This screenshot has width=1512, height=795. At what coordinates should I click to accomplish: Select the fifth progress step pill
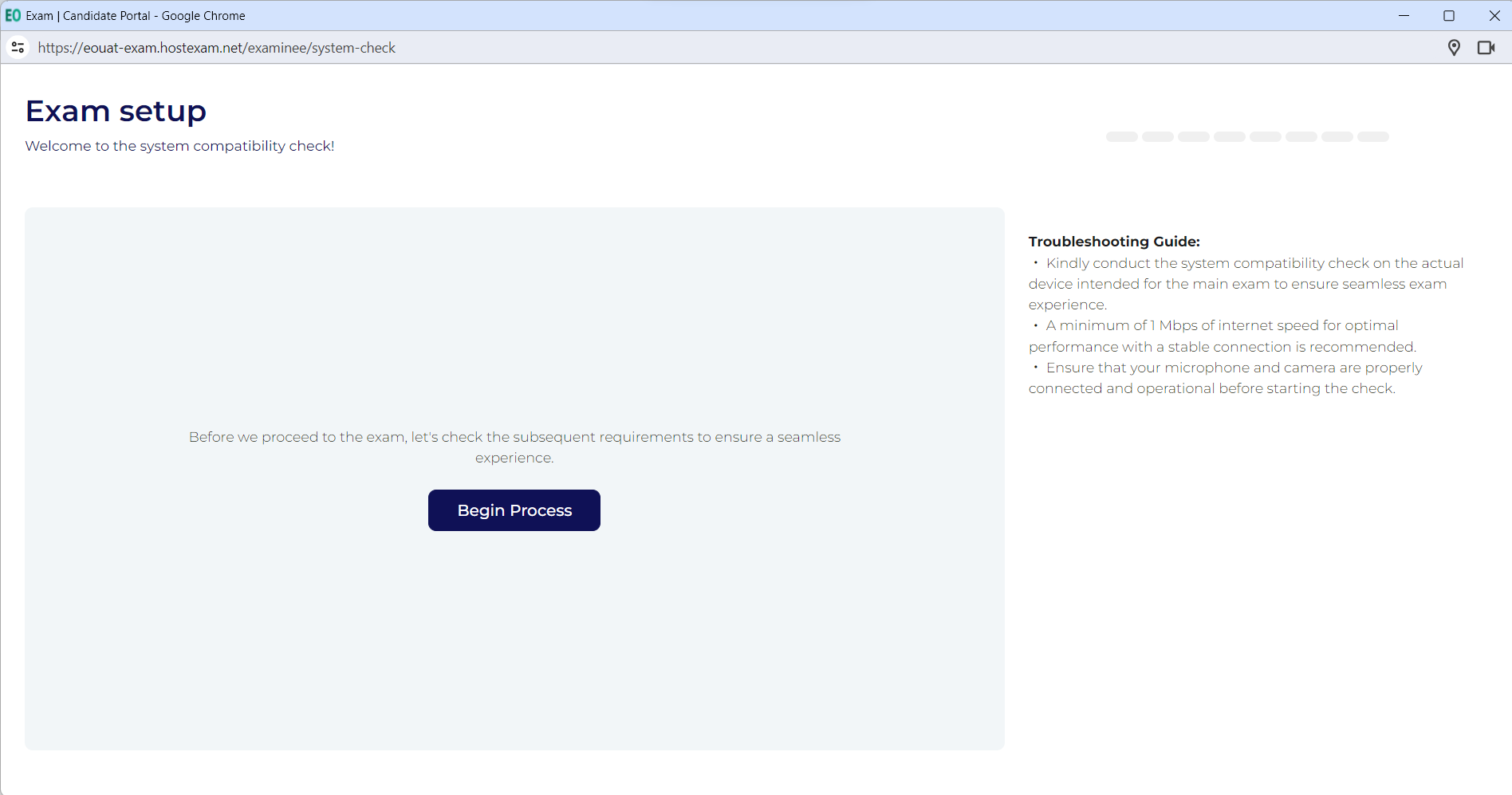(x=1265, y=137)
